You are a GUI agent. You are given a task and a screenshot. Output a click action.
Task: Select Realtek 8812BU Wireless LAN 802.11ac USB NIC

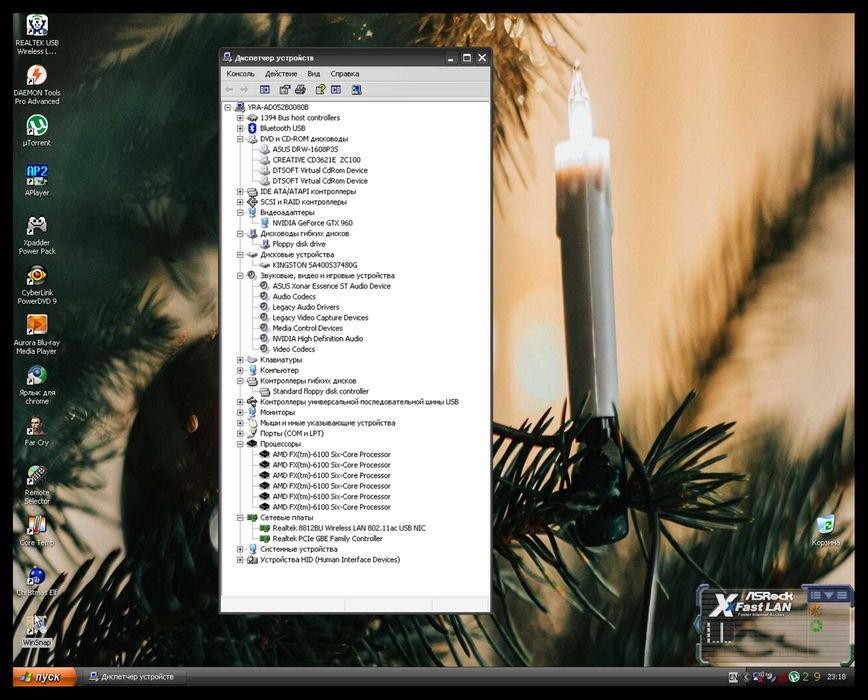click(349, 528)
